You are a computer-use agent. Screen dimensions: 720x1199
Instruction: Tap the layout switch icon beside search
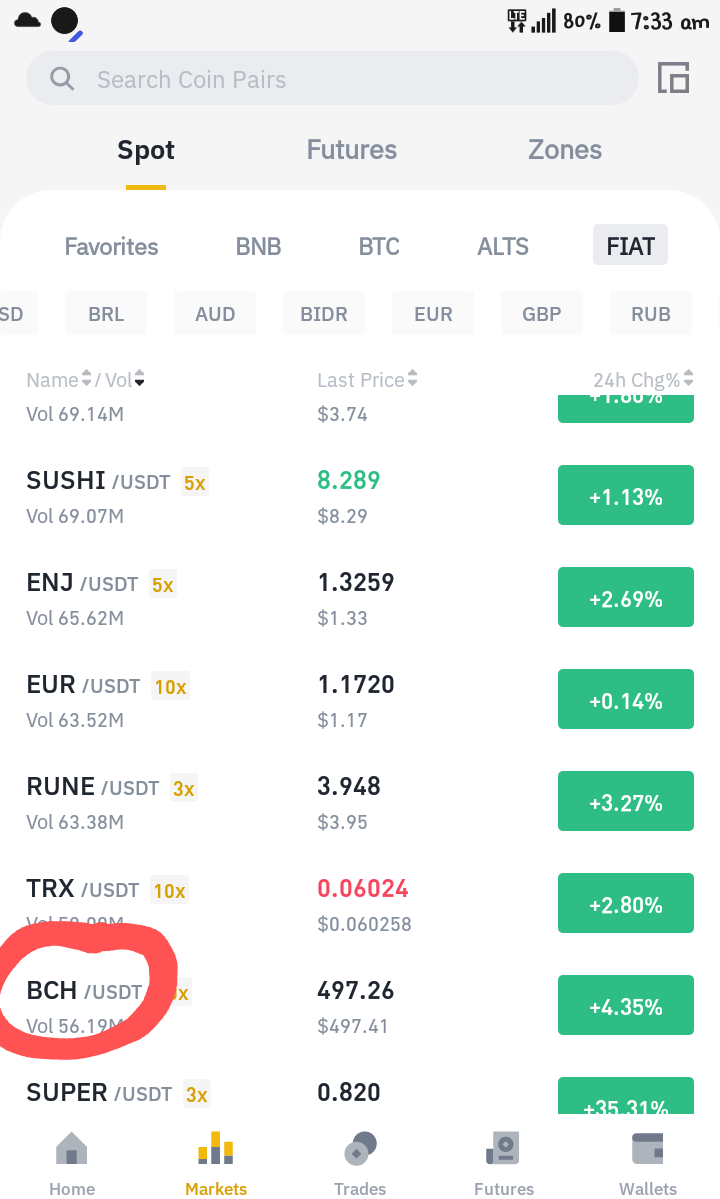pos(673,78)
